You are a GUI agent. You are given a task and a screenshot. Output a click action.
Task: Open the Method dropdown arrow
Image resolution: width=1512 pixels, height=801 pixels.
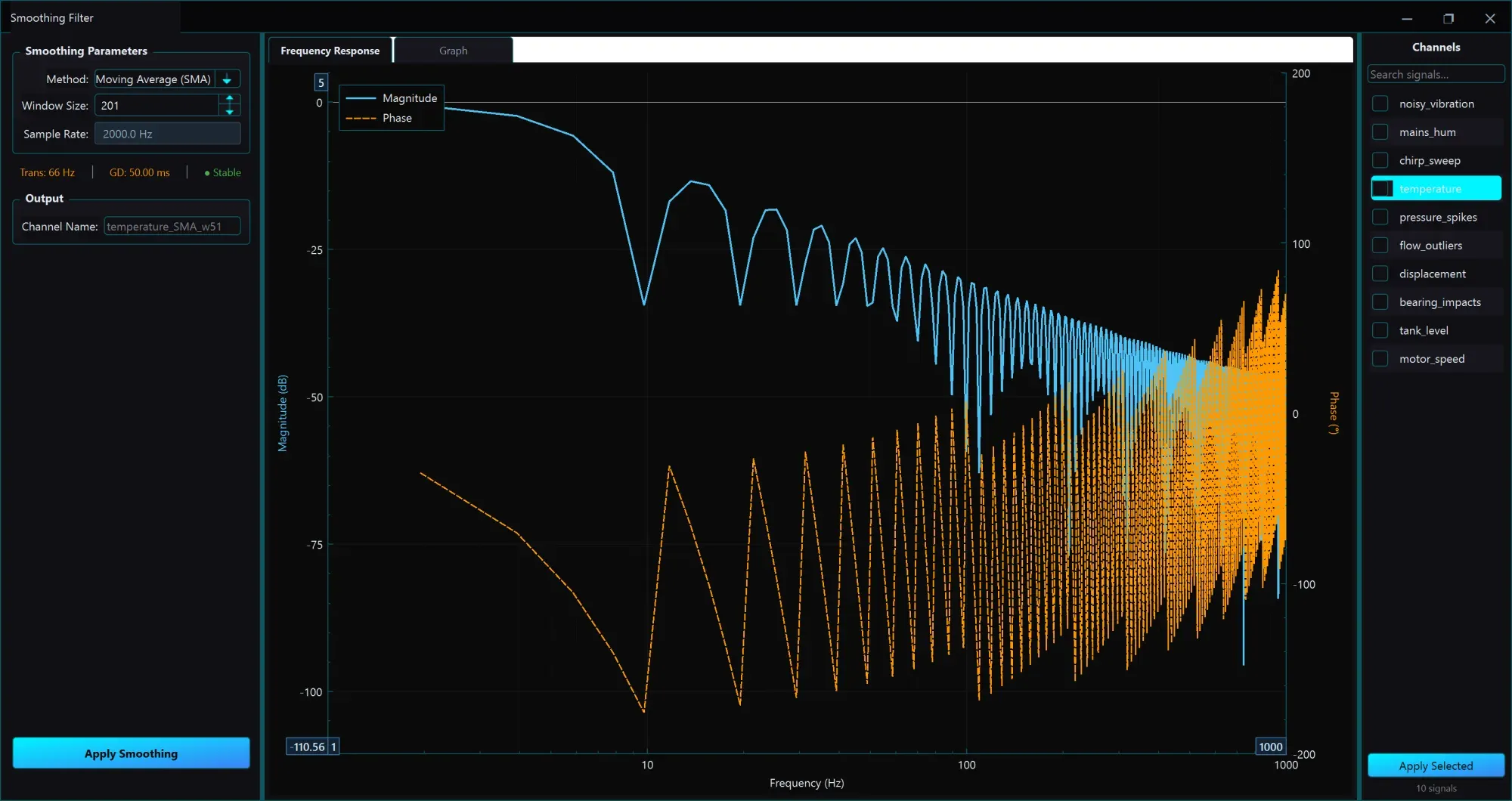click(227, 79)
